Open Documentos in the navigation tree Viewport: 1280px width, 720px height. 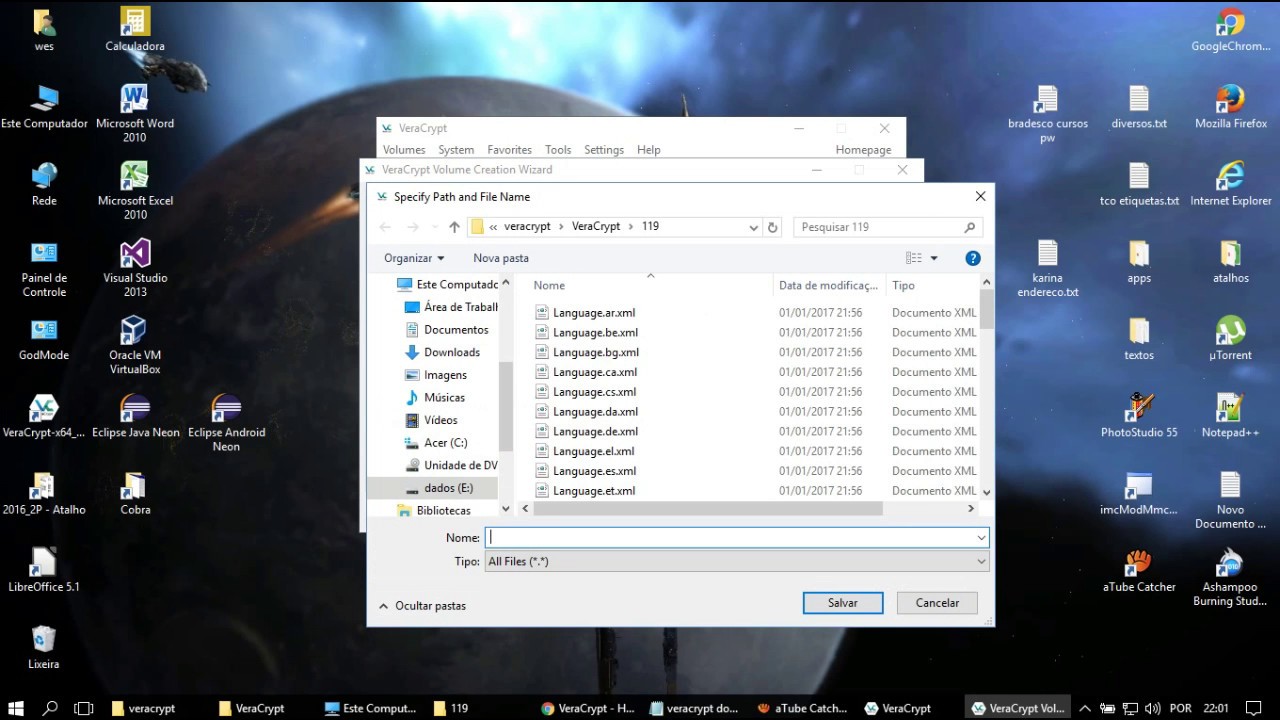point(446,330)
